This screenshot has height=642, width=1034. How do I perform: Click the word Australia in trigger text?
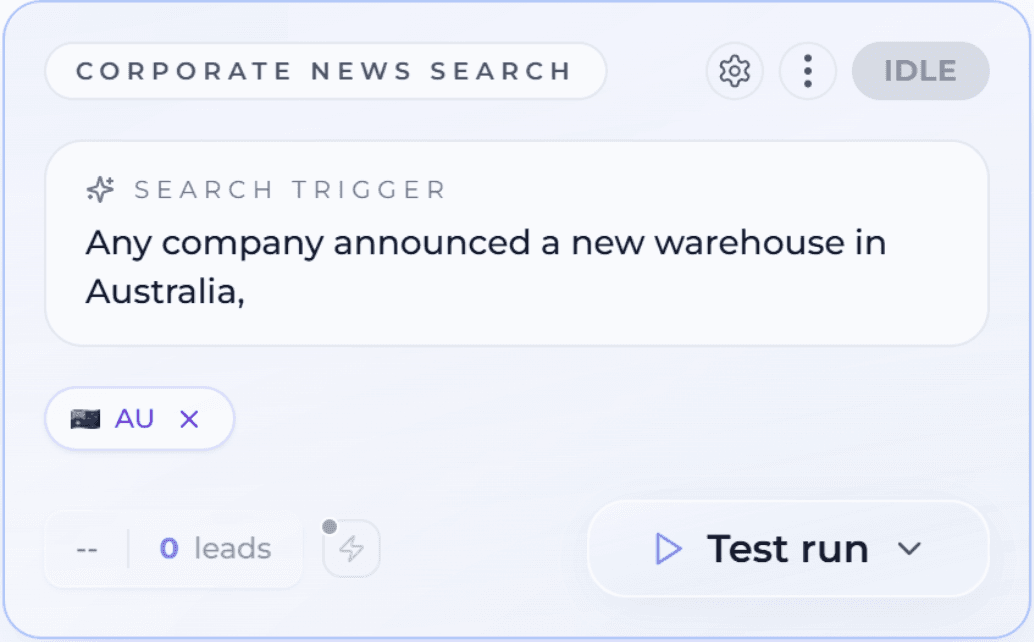tap(160, 291)
